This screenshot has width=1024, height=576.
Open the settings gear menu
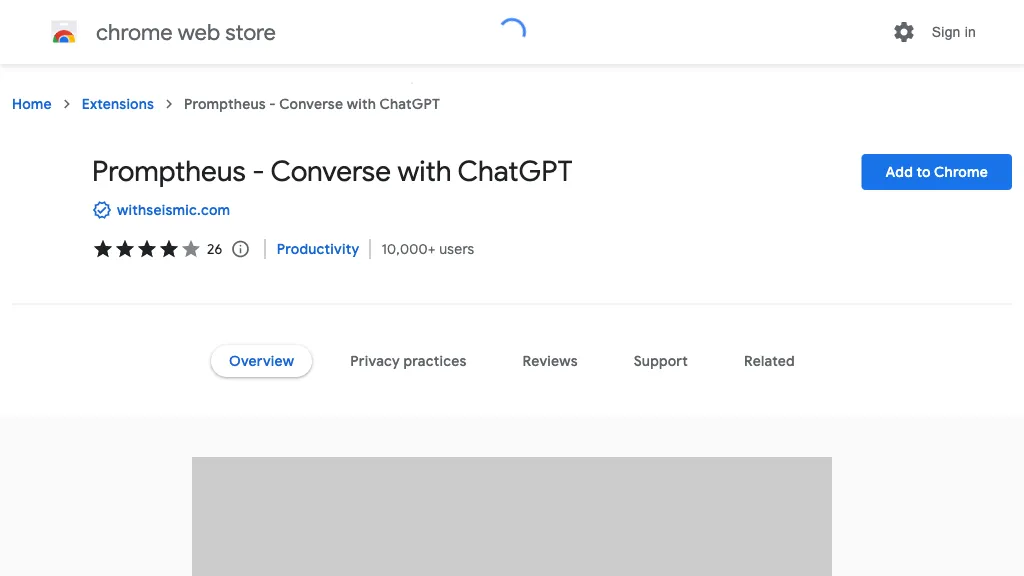pyautogui.click(x=904, y=32)
